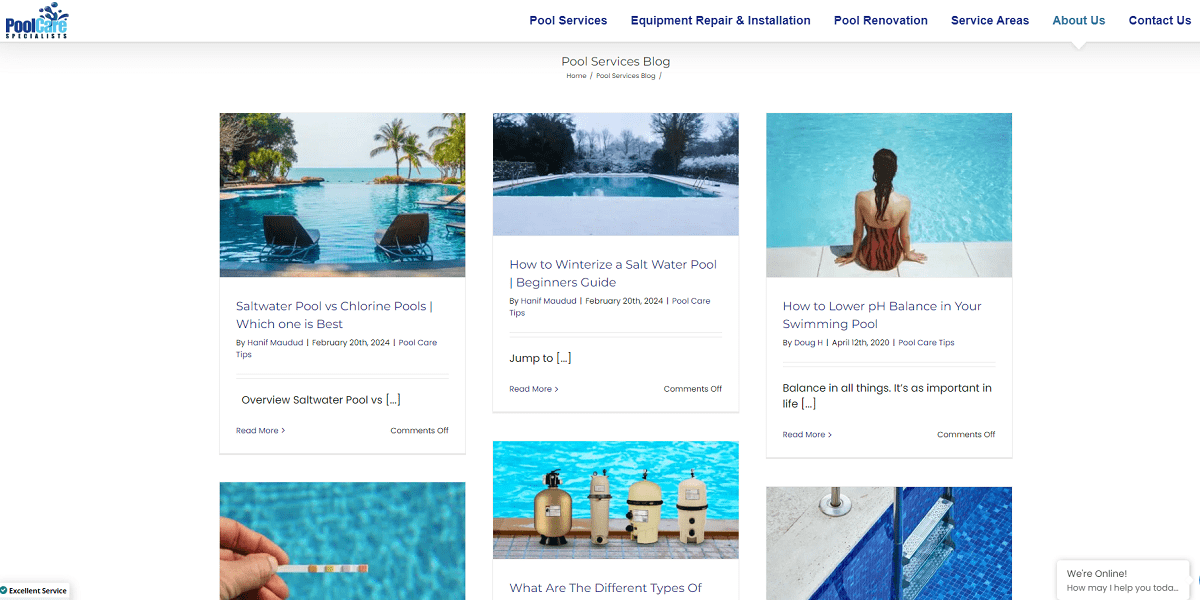Click the Pool Services Blog breadcrumb
This screenshot has width=1200, height=600.
[626, 76]
